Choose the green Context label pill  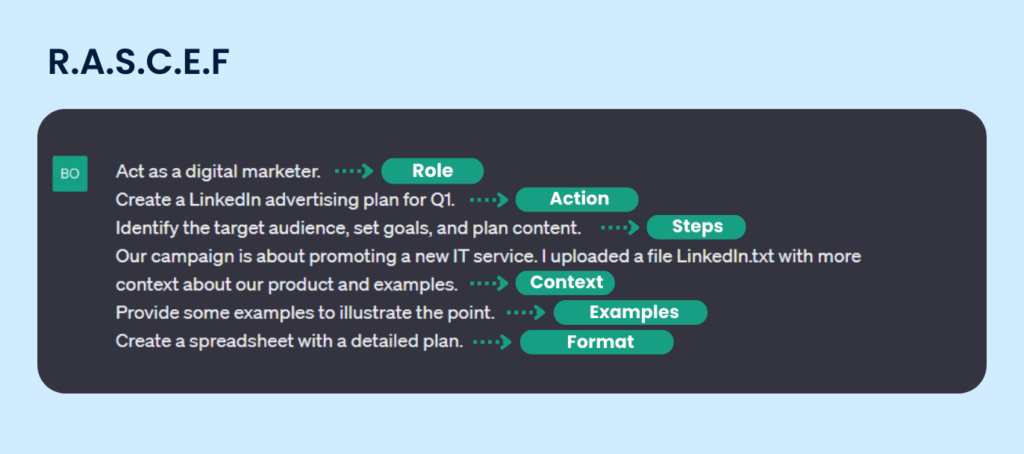566,283
